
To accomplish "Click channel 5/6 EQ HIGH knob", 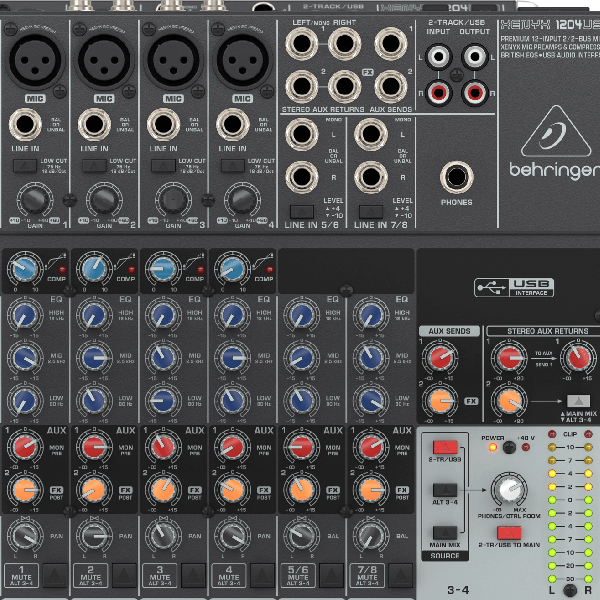I will 302,316.
